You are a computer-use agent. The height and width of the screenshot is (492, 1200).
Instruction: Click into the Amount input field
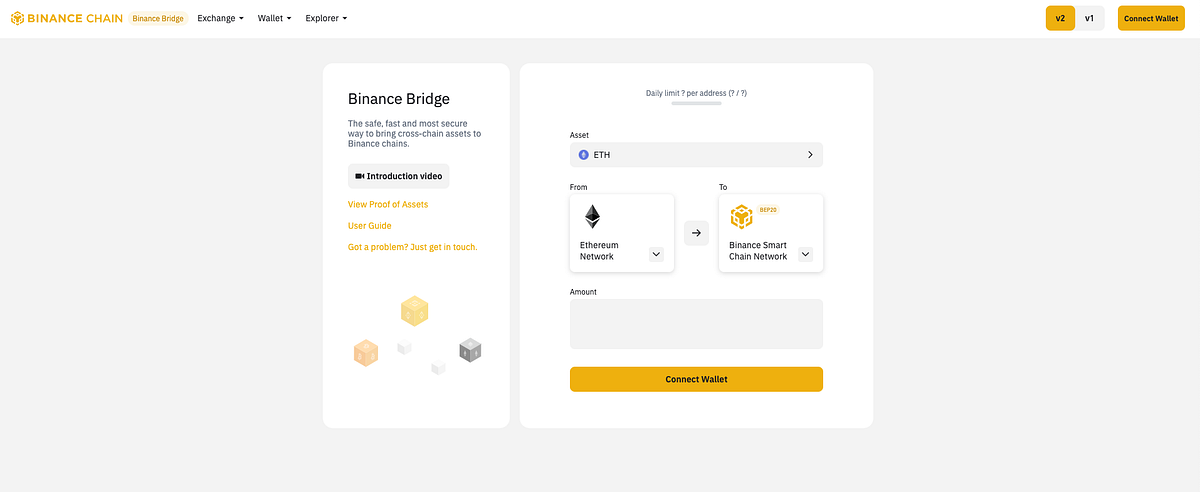click(x=696, y=324)
